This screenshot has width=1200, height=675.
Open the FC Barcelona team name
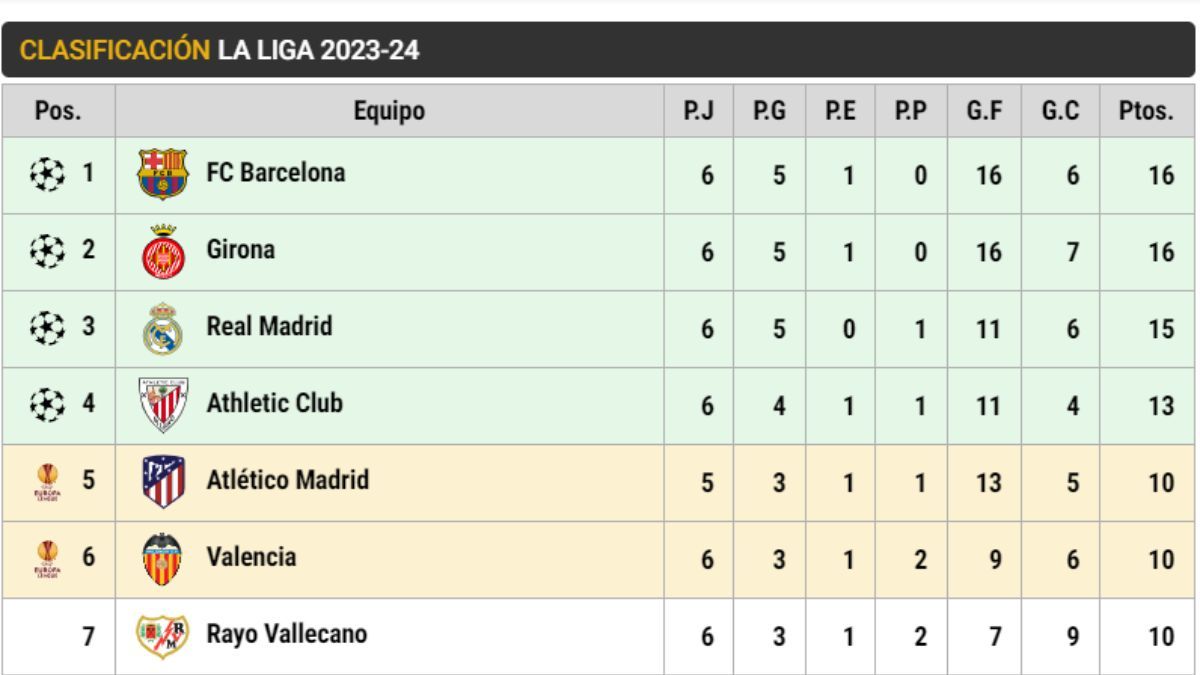[x=275, y=173]
